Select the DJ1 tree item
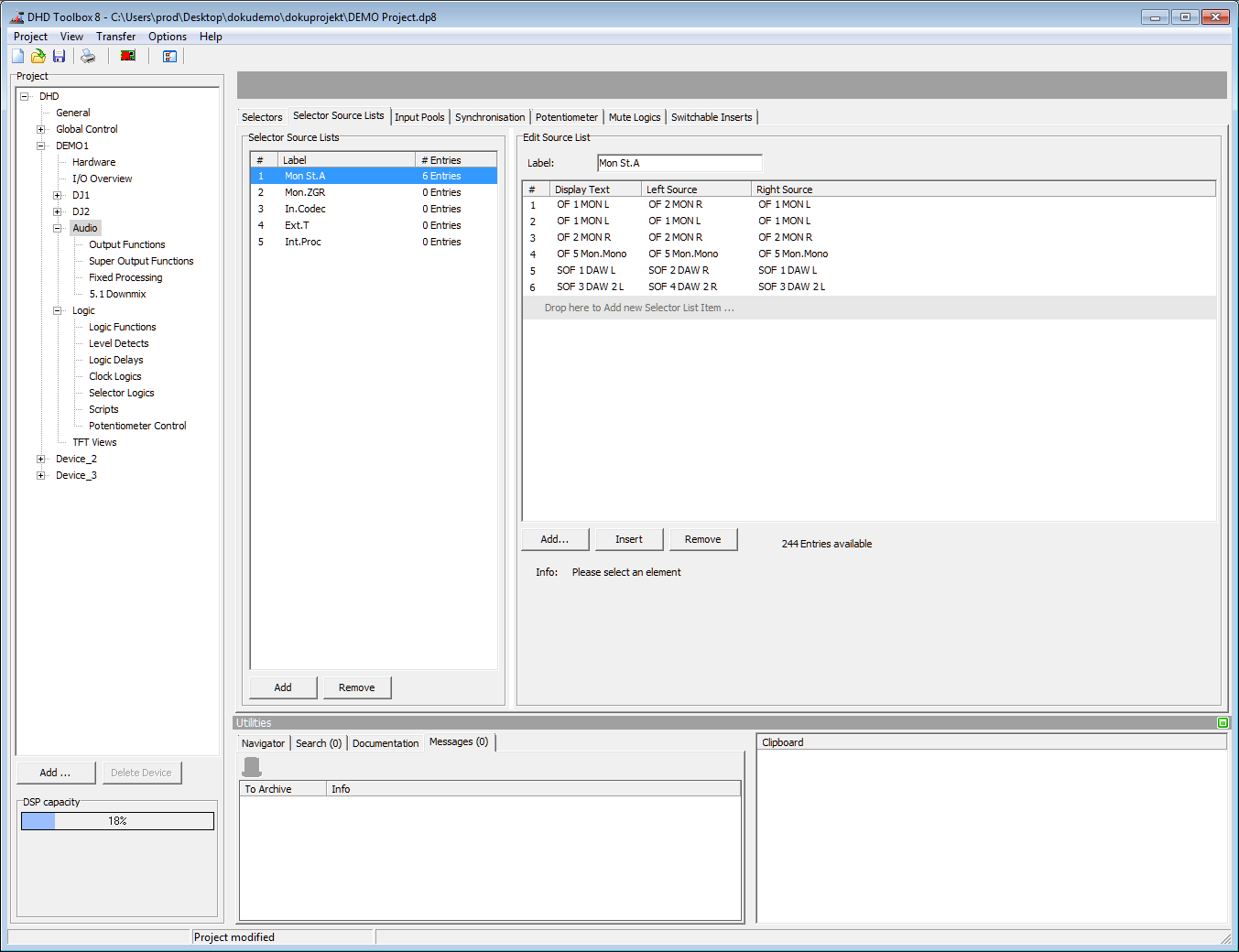Image resolution: width=1239 pixels, height=952 pixels. point(82,194)
